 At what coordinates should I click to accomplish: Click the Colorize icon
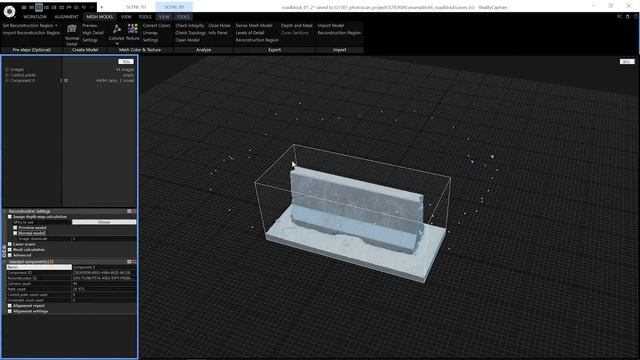click(116, 29)
